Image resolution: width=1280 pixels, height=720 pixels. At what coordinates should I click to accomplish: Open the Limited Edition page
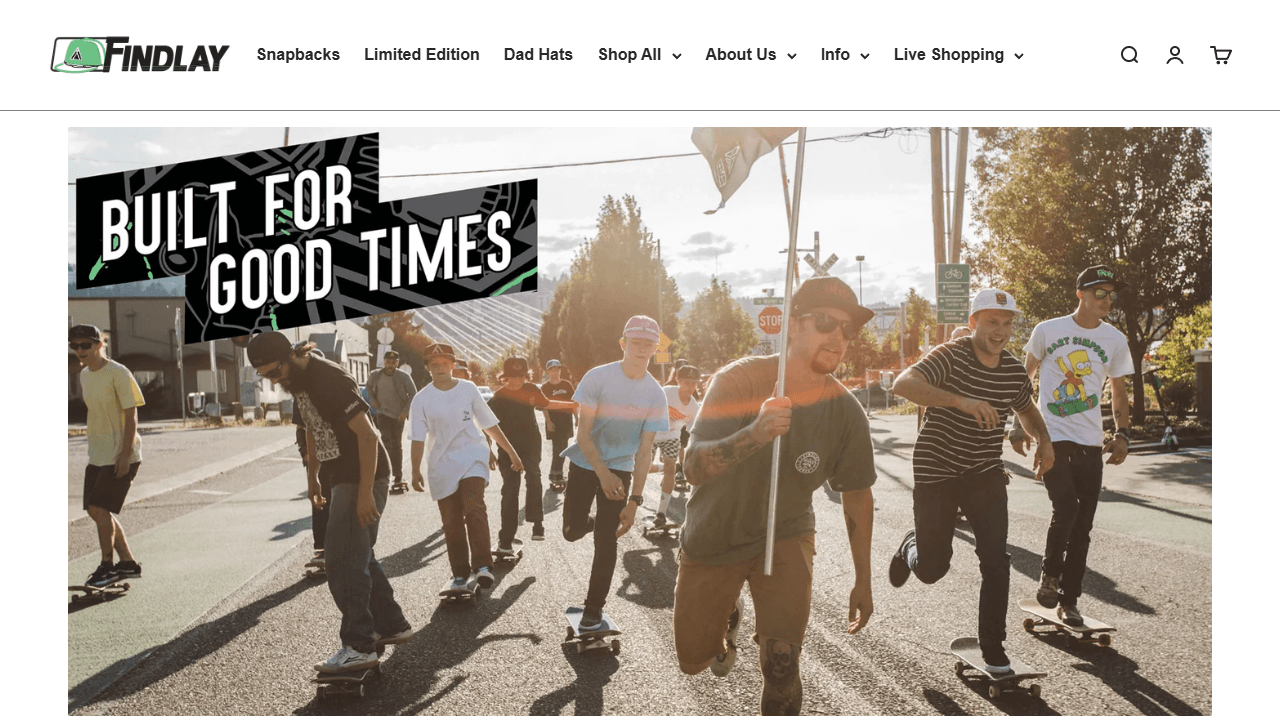click(x=422, y=55)
